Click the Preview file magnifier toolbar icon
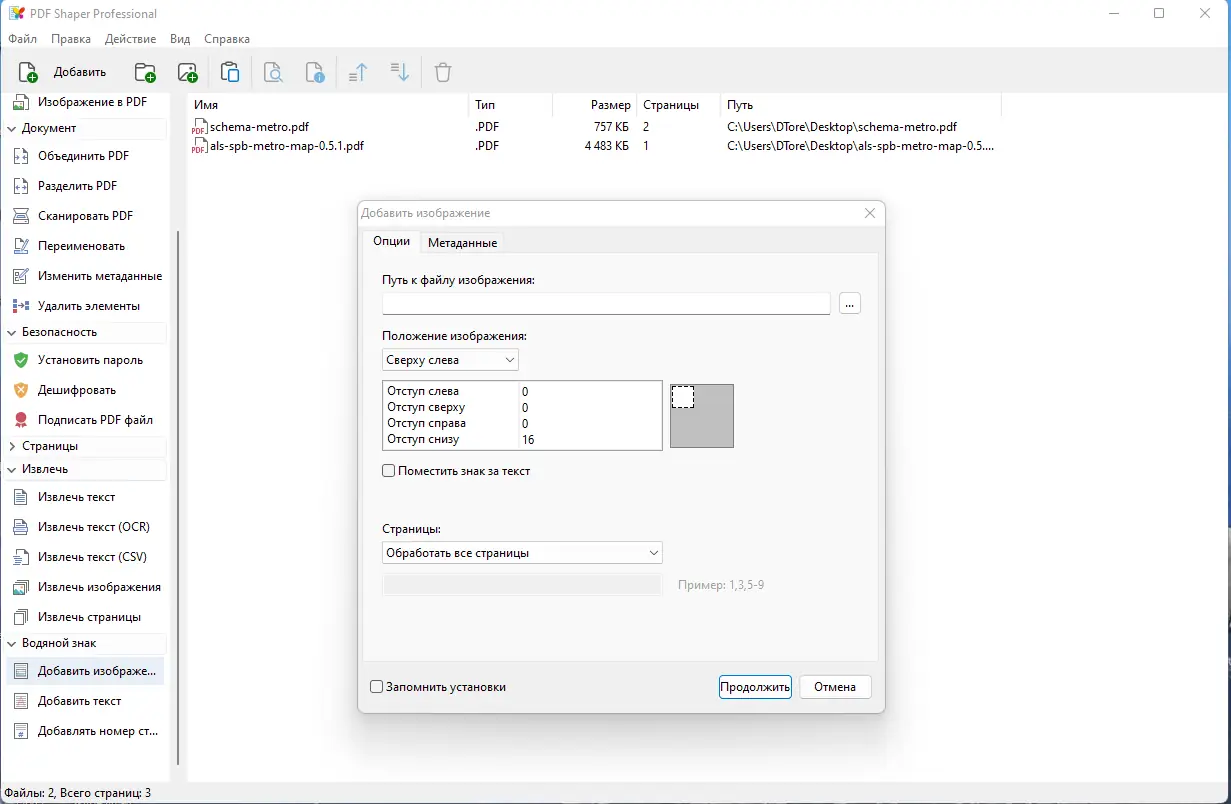The image size is (1231, 804). coord(273,72)
